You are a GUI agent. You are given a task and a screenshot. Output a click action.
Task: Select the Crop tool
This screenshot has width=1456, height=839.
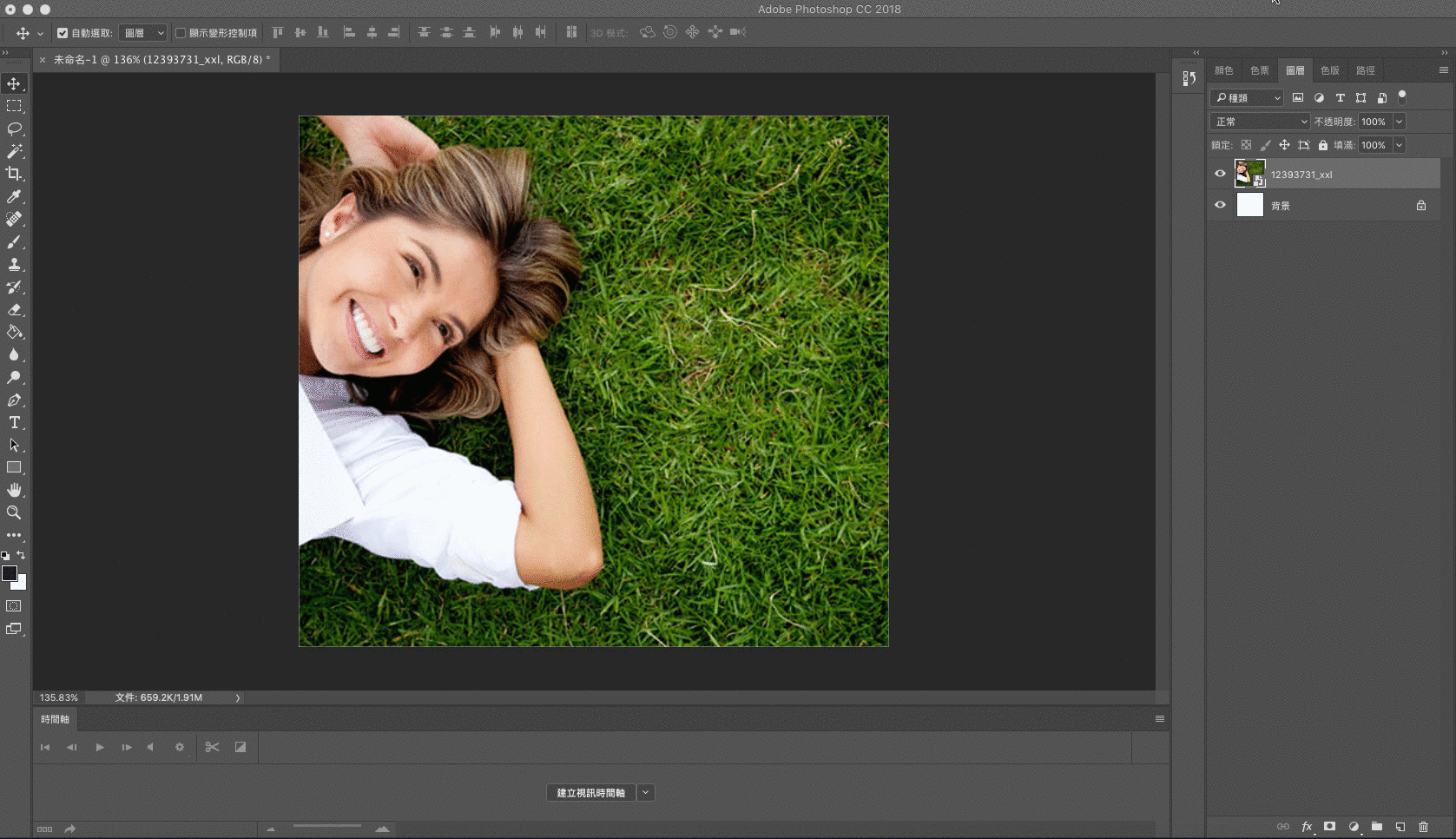14,174
